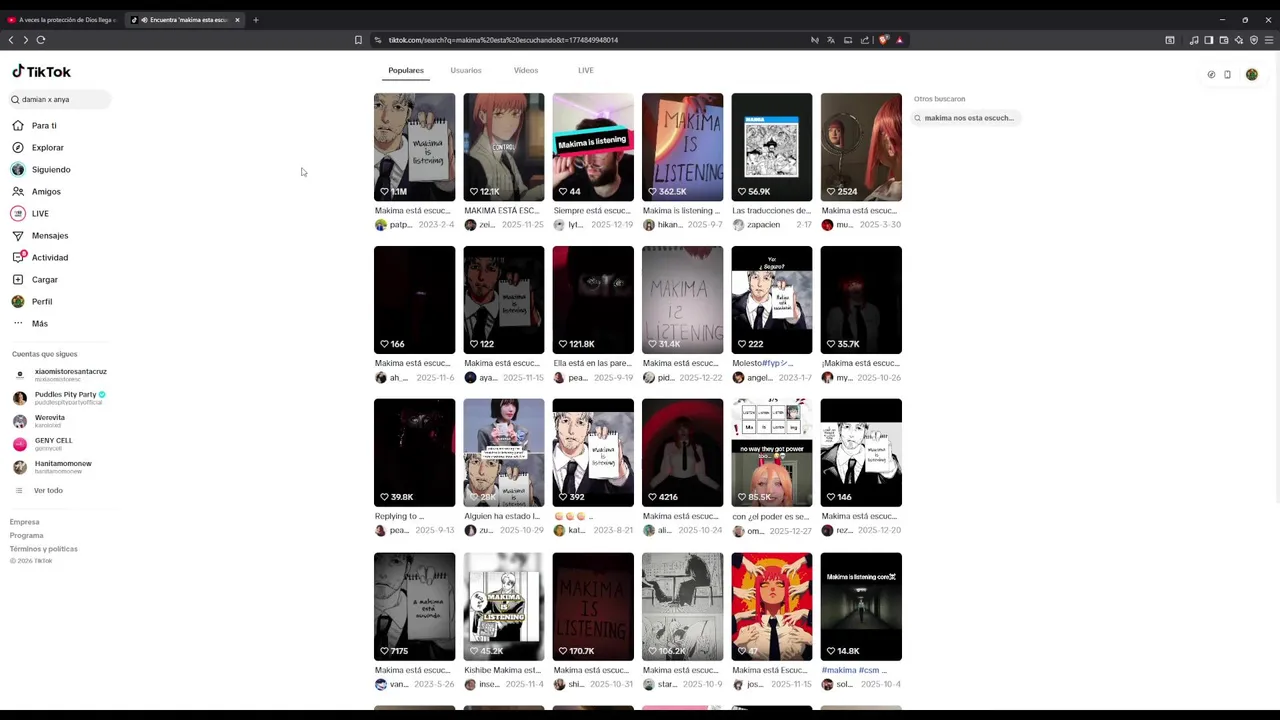The width and height of the screenshot is (1280, 720).
Task: Bookmark this page
Action: [x=358, y=40]
